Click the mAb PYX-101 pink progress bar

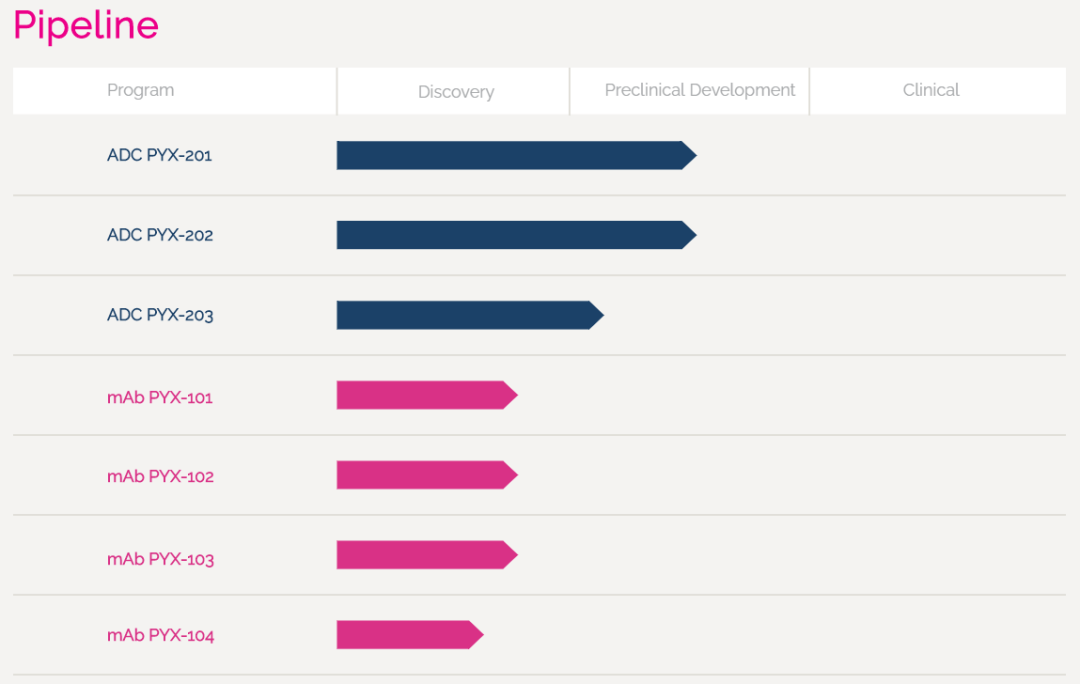click(422, 395)
